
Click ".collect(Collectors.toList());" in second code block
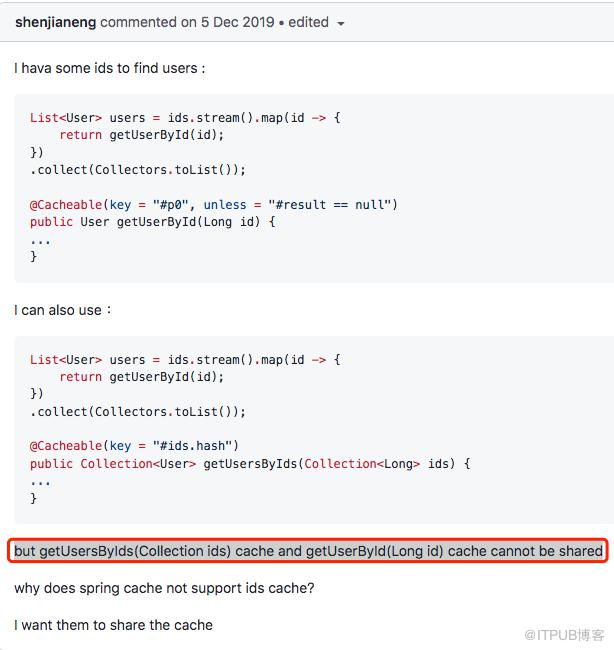(x=138, y=411)
